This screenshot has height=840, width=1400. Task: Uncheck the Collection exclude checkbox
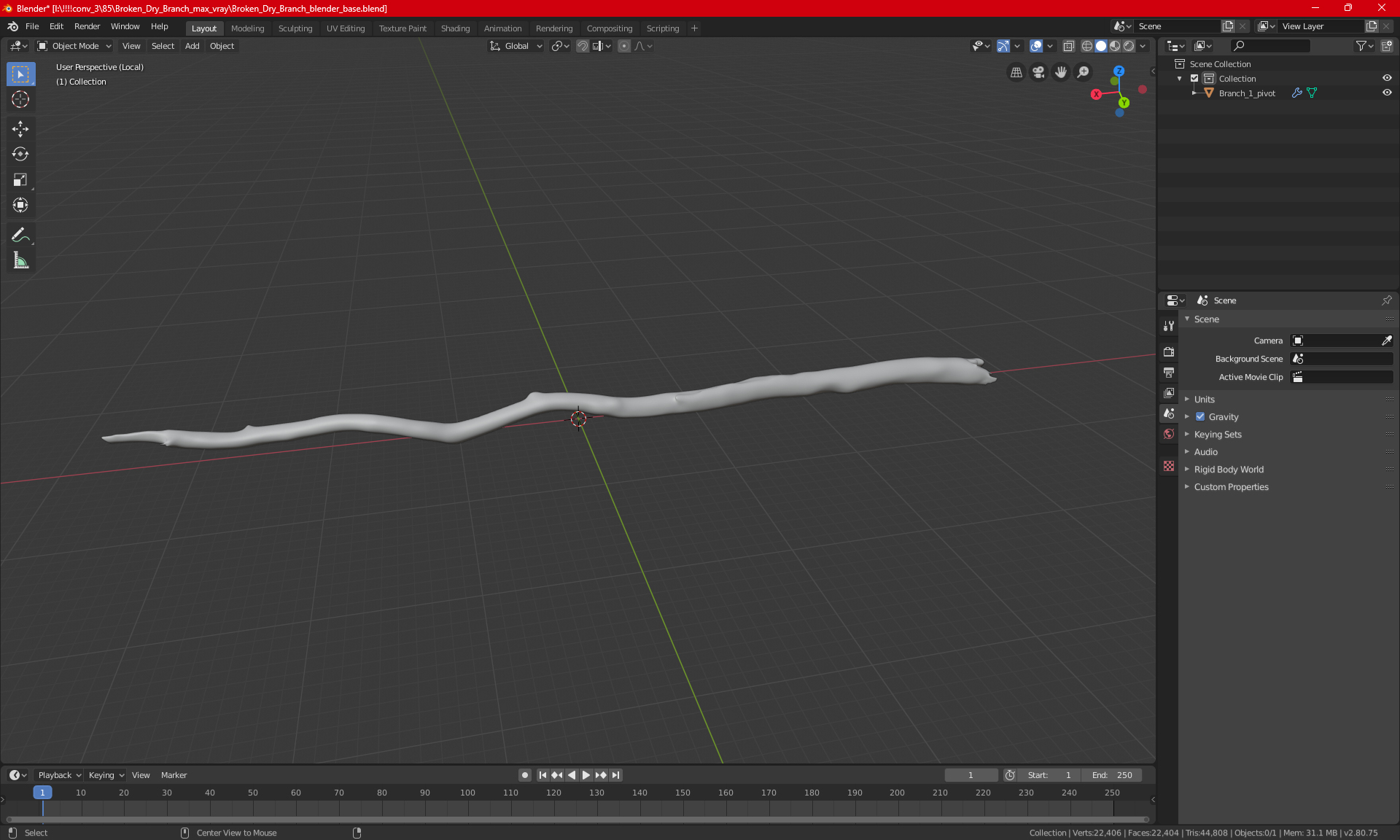(1194, 79)
